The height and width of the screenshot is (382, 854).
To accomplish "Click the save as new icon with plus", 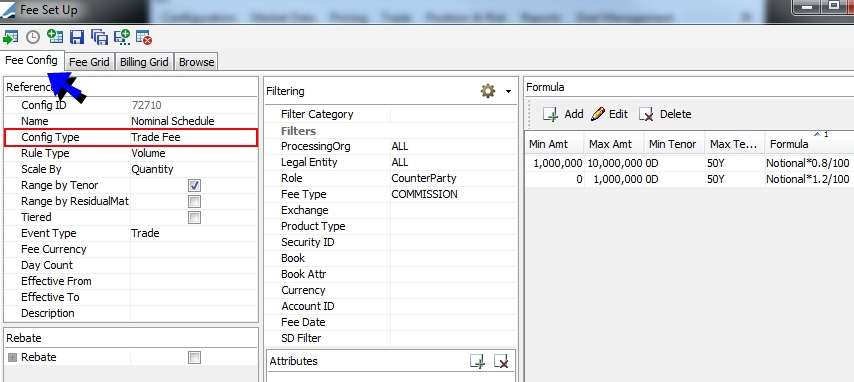I will (122, 37).
